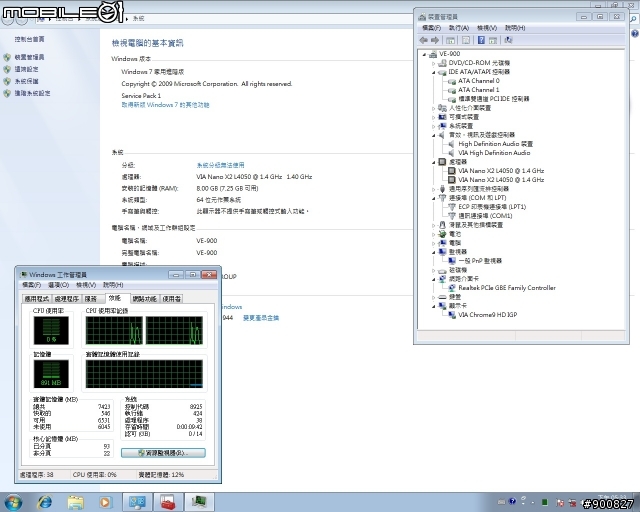
Task: Select ATA Channel 1 device
Action: pos(478,90)
